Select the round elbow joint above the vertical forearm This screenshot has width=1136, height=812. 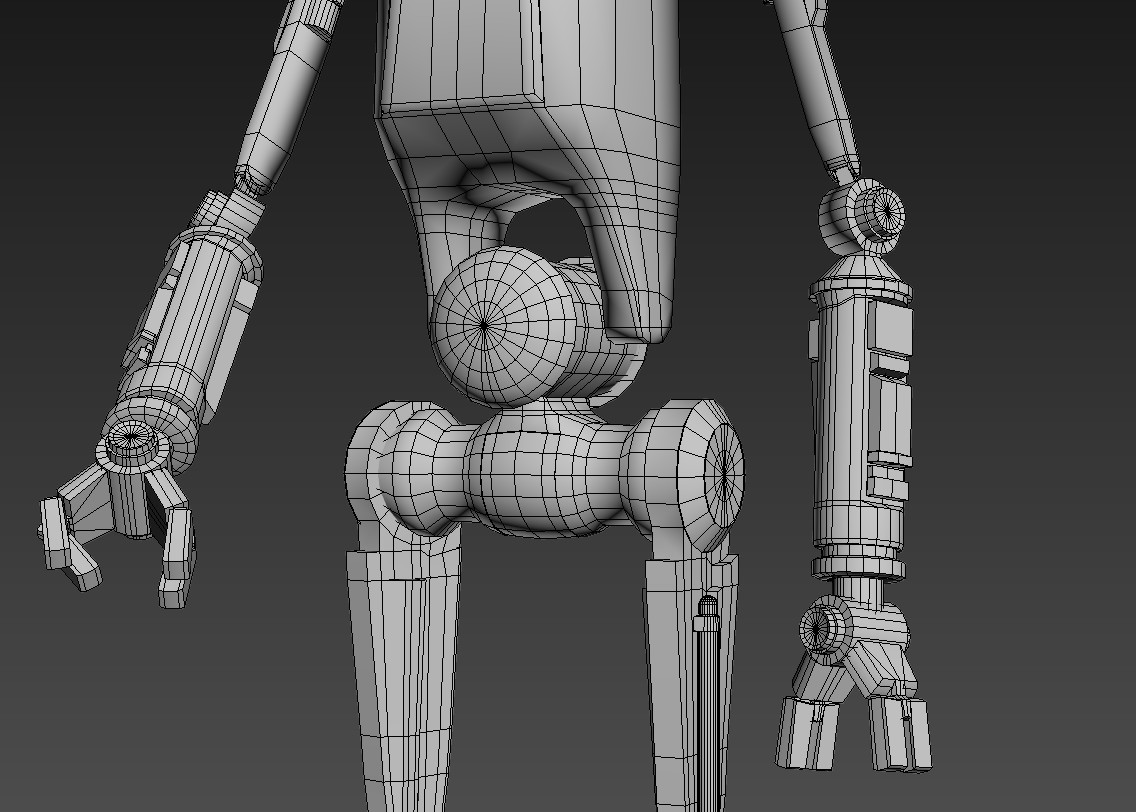pos(863,216)
